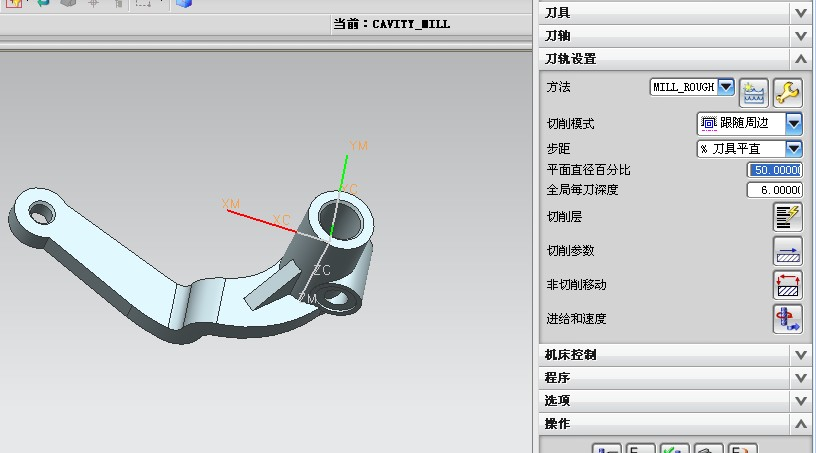Click the 切削模式 label
816x453 pixels.
click(x=570, y=124)
